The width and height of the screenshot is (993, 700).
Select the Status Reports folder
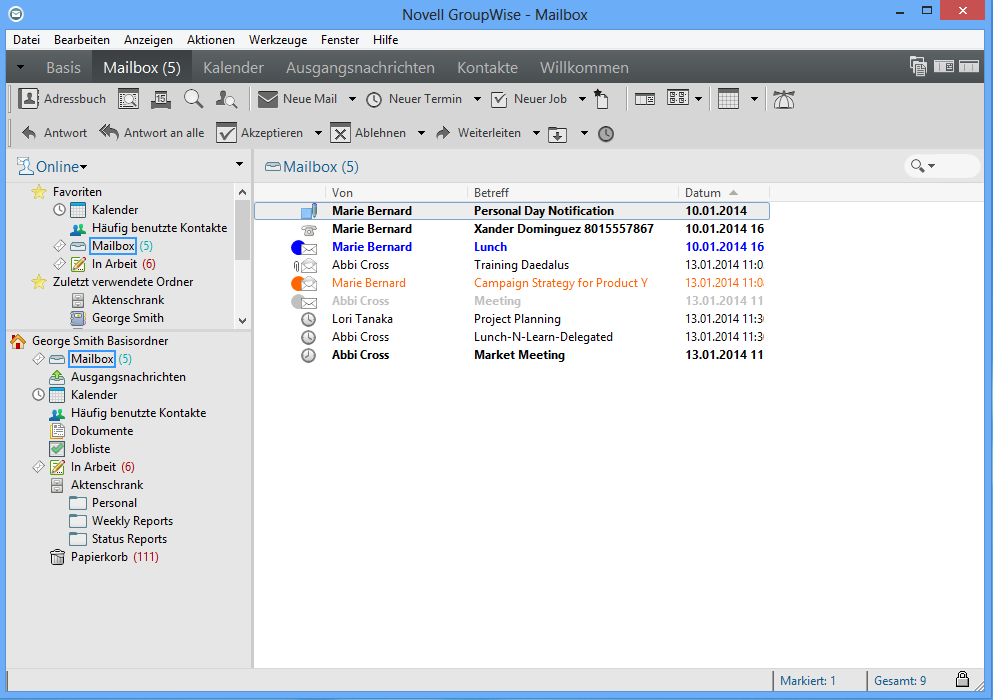click(129, 539)
